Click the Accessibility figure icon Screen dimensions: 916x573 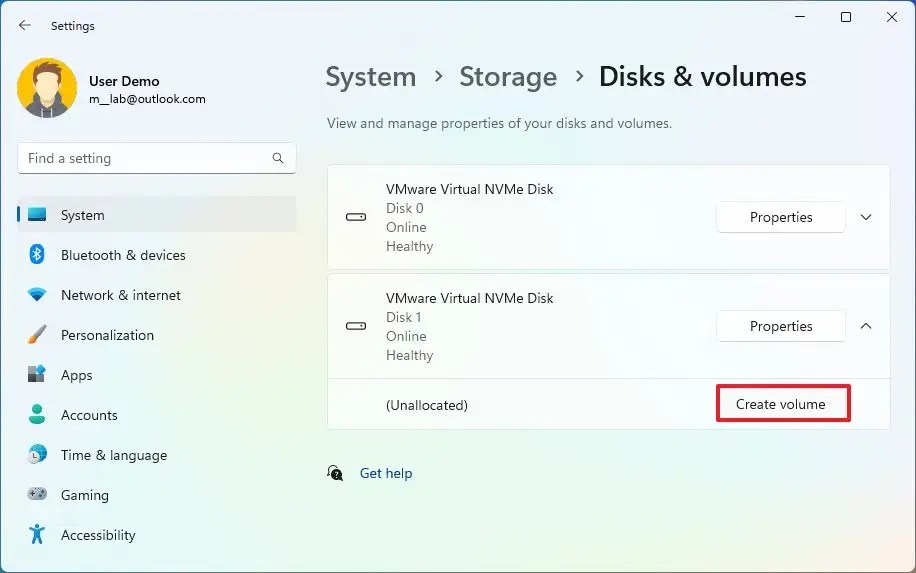pyautogui.click(x=37, y=535)
